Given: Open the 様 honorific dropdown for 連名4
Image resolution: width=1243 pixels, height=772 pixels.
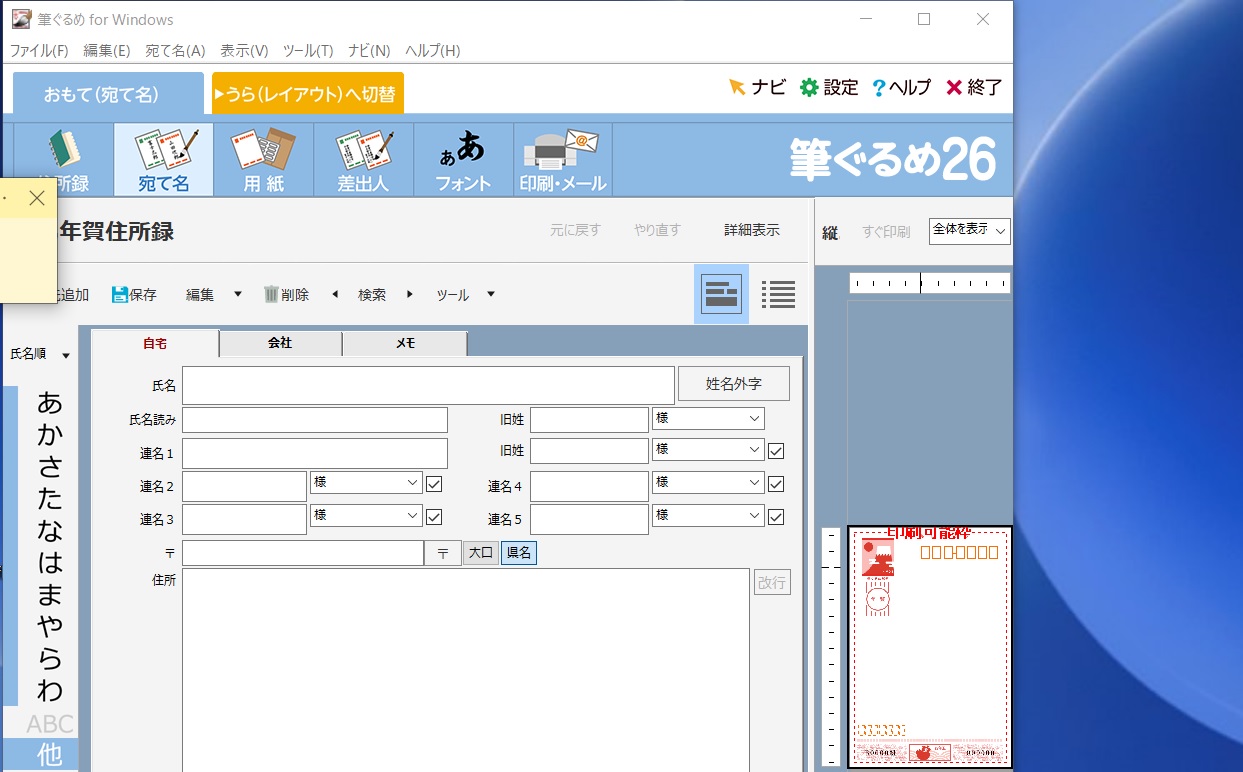Looking at the screenshot, I should pyautogui.click(x=708, y=483).
